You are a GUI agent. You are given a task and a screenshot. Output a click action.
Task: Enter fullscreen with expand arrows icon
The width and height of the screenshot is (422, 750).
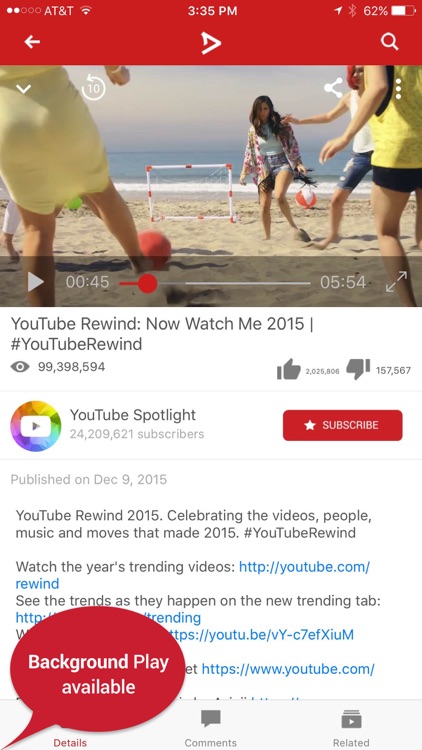point(396,282)
